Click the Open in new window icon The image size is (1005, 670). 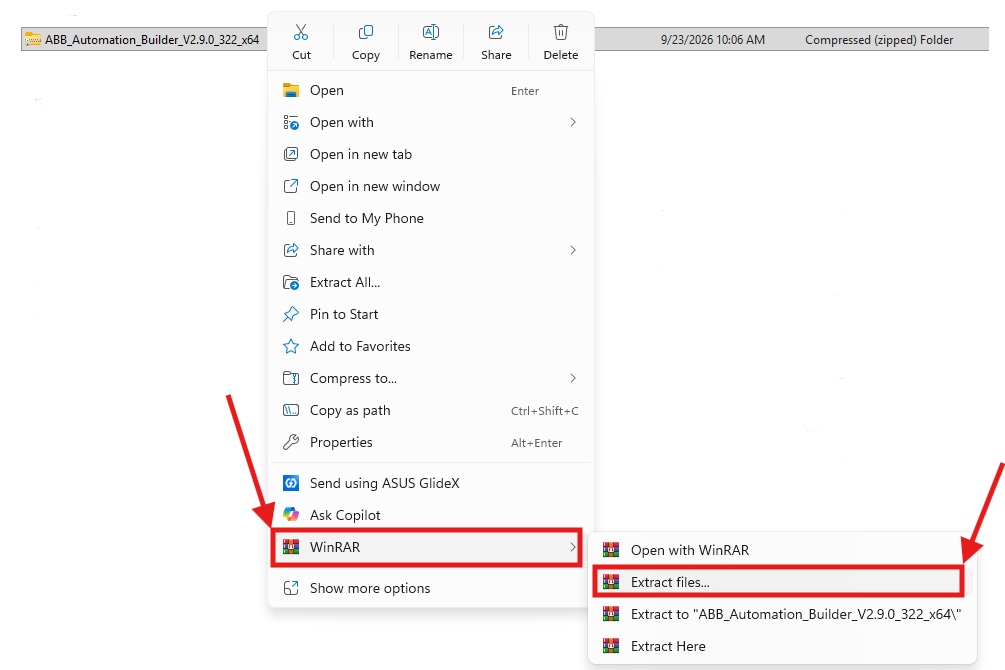[291, 187]
